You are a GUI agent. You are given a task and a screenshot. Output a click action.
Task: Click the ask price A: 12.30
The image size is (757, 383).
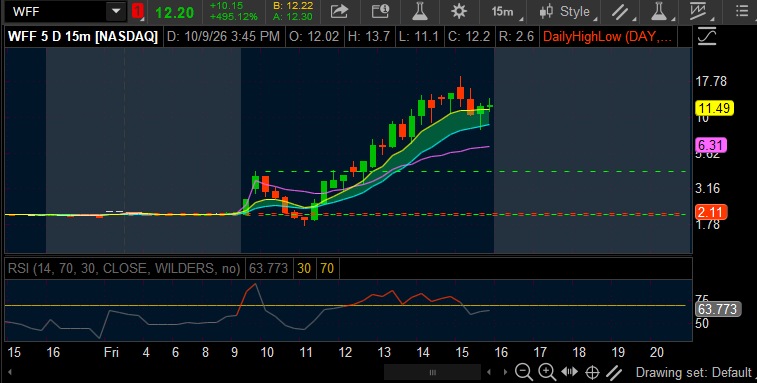point(293,17)
